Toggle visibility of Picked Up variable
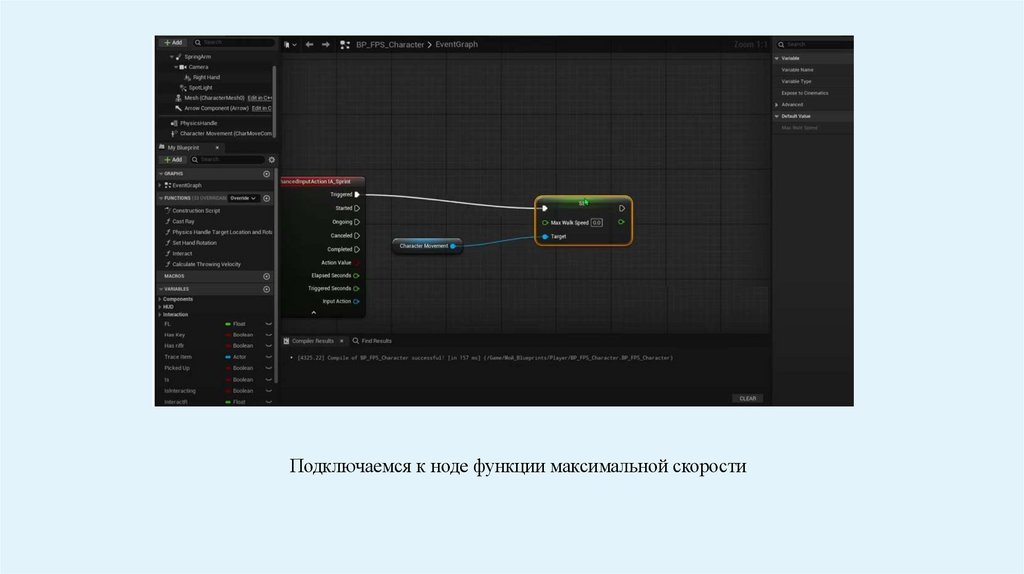1024x574 pixels. coord(268,368)
